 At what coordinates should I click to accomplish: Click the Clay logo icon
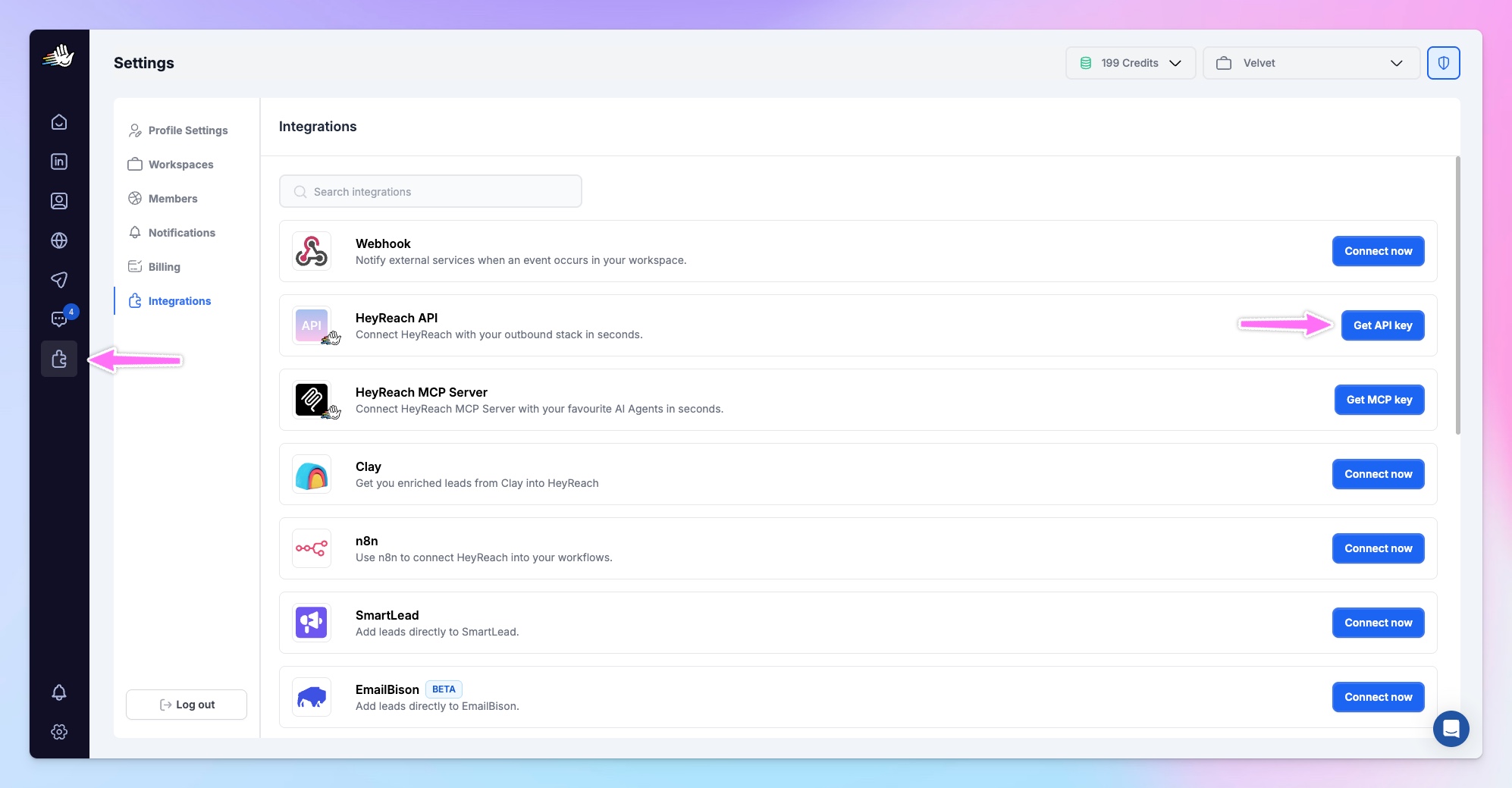[312, 474]
